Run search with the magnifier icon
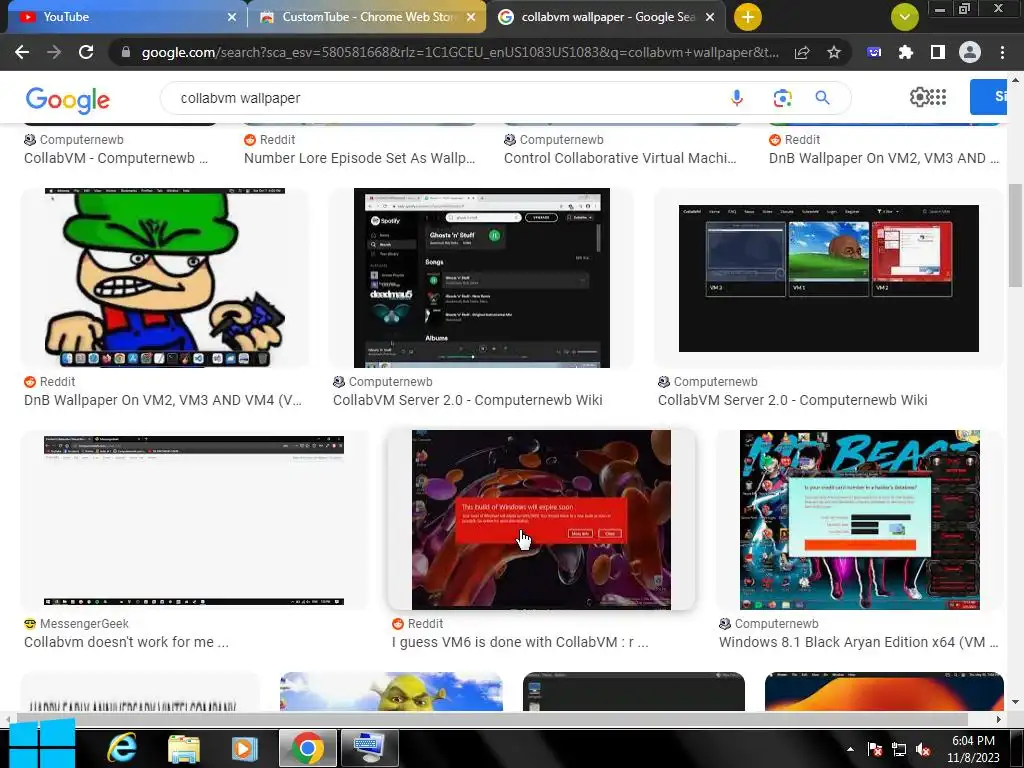 click(x=822, y=98)
